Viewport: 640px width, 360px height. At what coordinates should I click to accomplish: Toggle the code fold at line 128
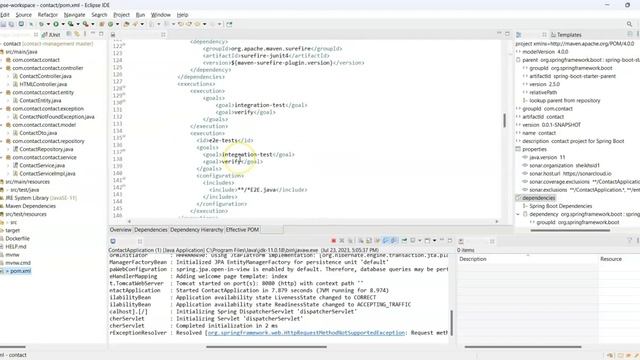click(x=124, y=87)
